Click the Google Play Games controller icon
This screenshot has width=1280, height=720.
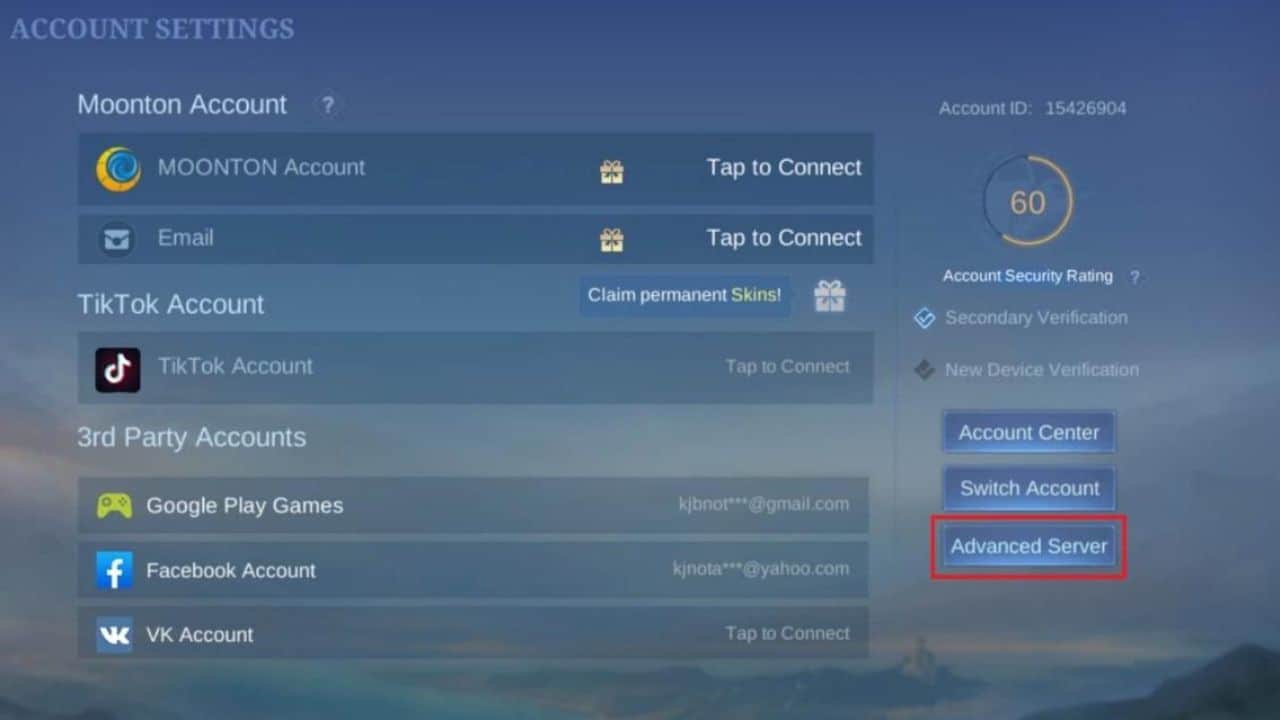(x=114, y=506)
